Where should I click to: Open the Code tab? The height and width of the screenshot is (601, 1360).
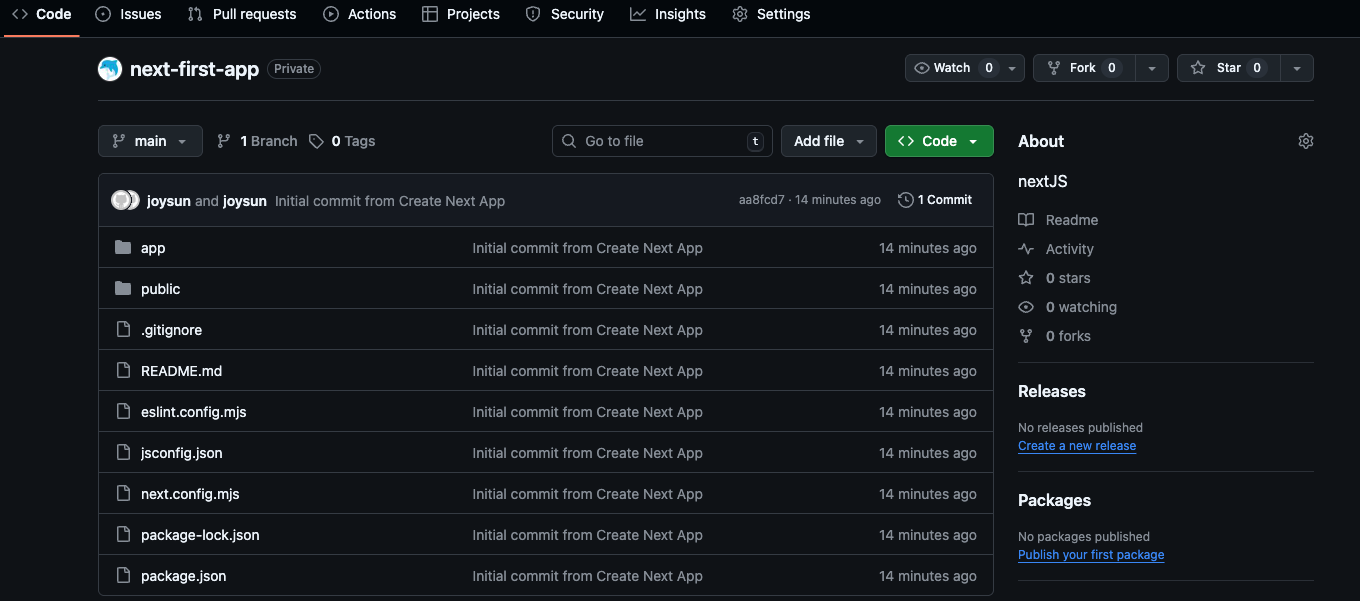(41, 14)
